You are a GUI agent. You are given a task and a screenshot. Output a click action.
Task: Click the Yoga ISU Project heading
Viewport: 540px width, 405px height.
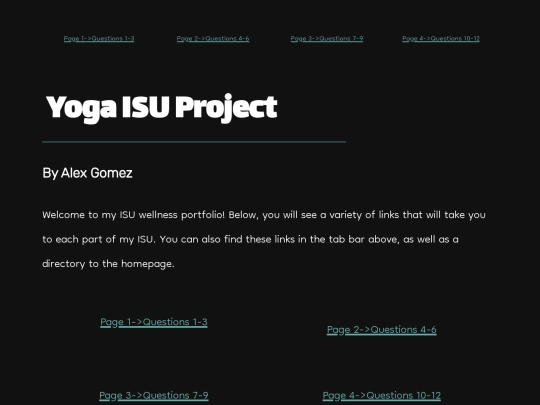pos(162,108)
